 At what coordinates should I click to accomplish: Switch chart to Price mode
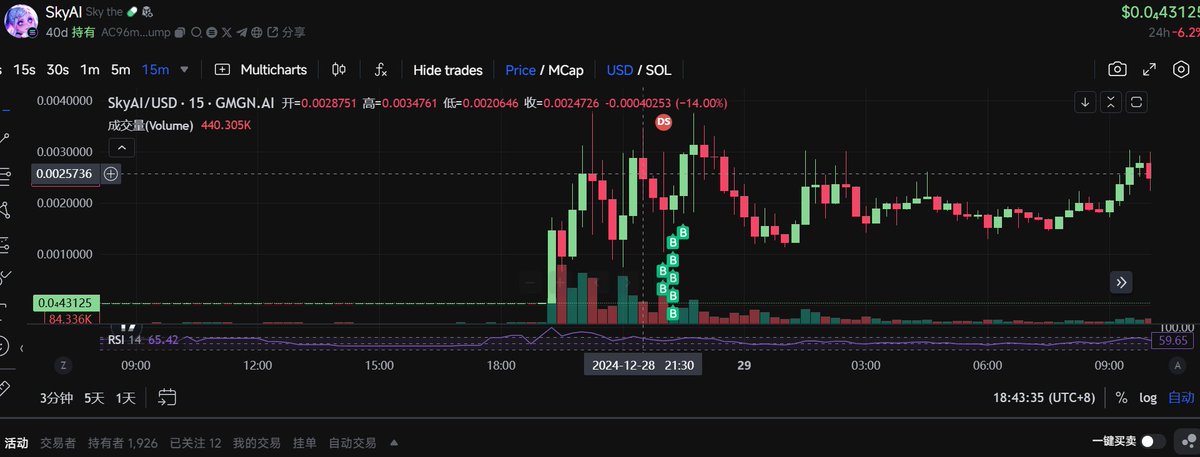(x=520, y=70)
